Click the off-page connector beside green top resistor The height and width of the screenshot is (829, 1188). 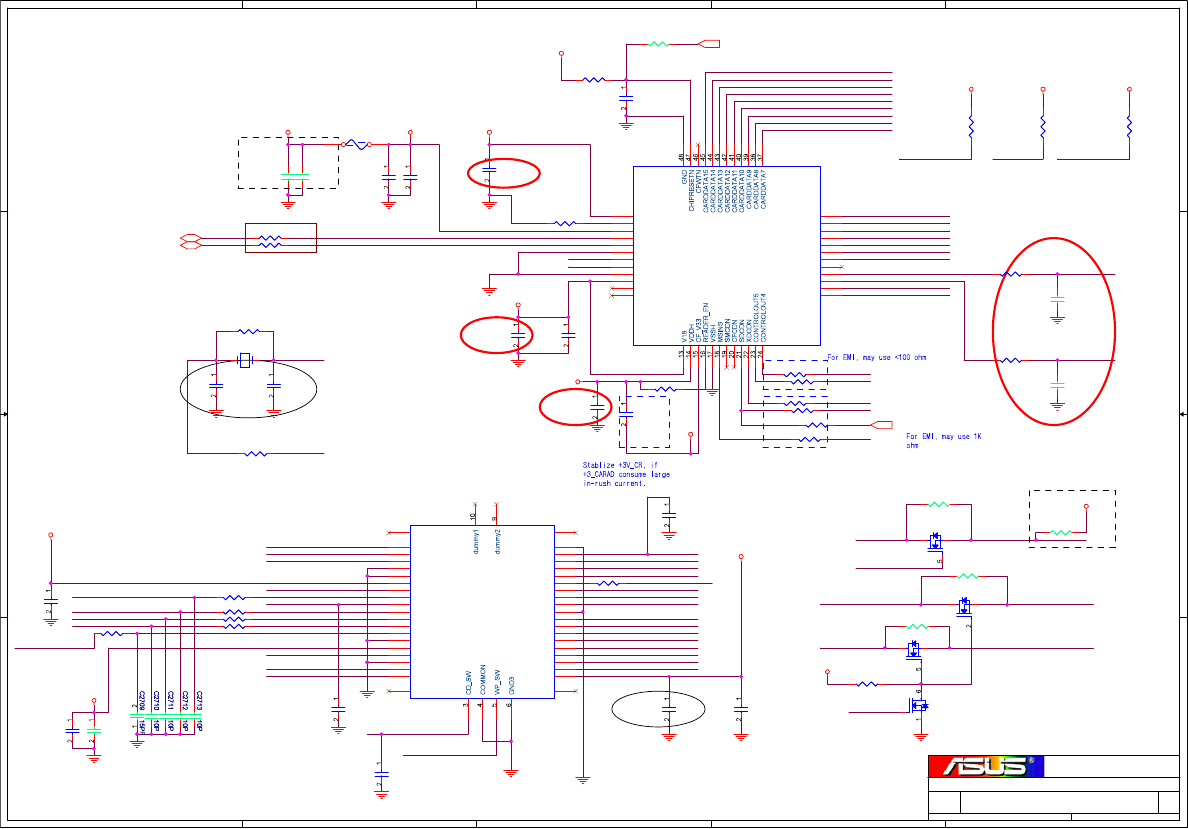(x=708, y=44)
